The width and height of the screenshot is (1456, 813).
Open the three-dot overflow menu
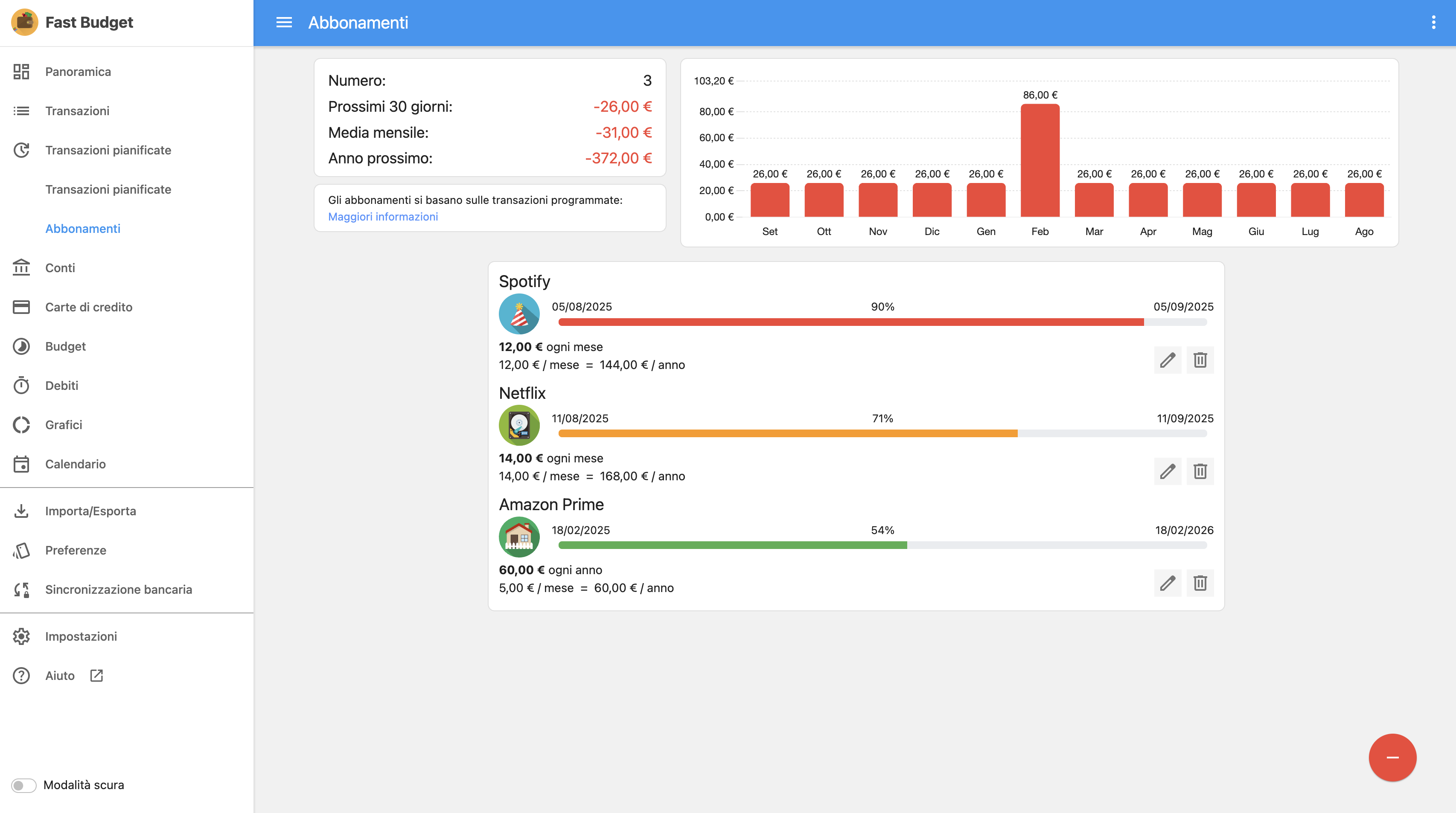1433,23
